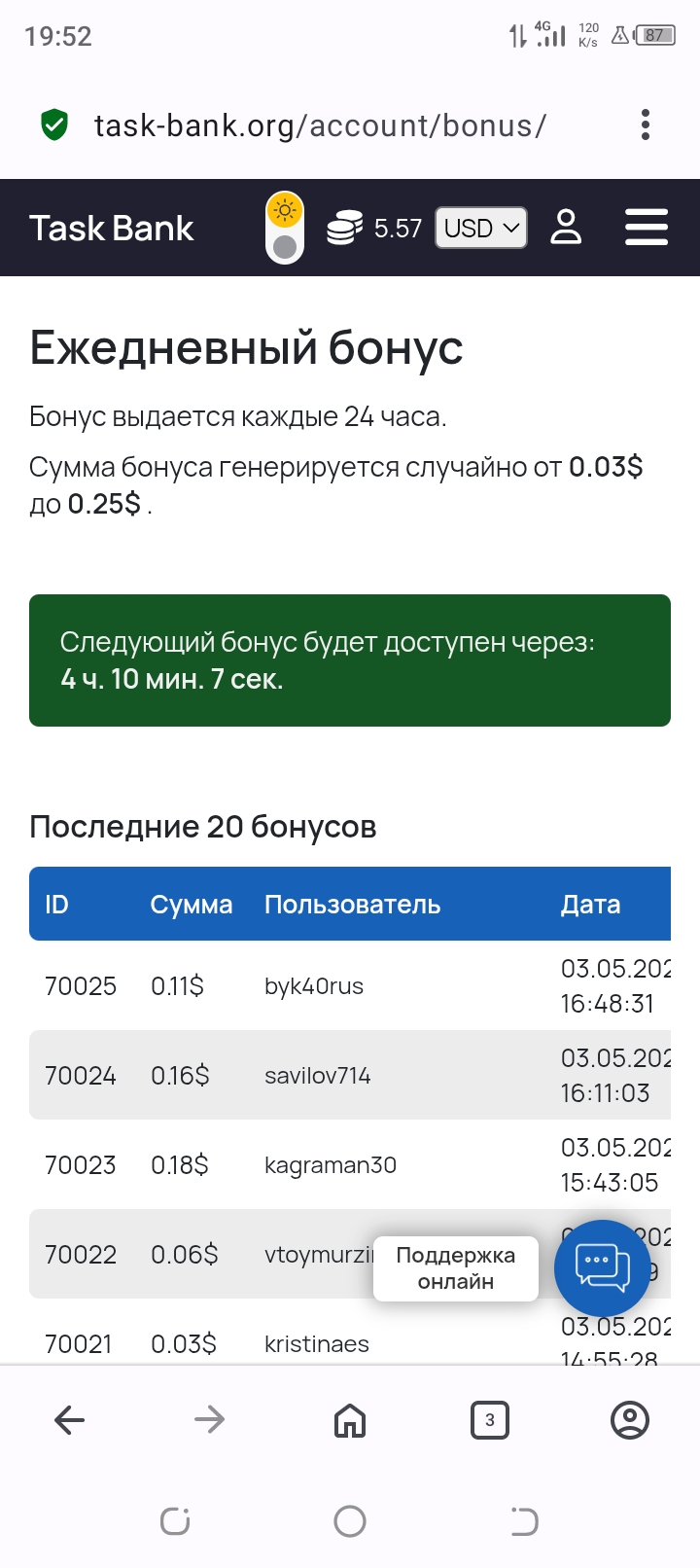
Task: Tap the forward navigation arrow
Action: 210,1420
